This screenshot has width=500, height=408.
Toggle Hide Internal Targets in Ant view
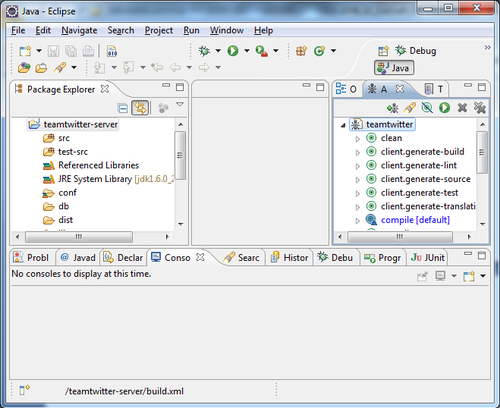click(427, 108)
